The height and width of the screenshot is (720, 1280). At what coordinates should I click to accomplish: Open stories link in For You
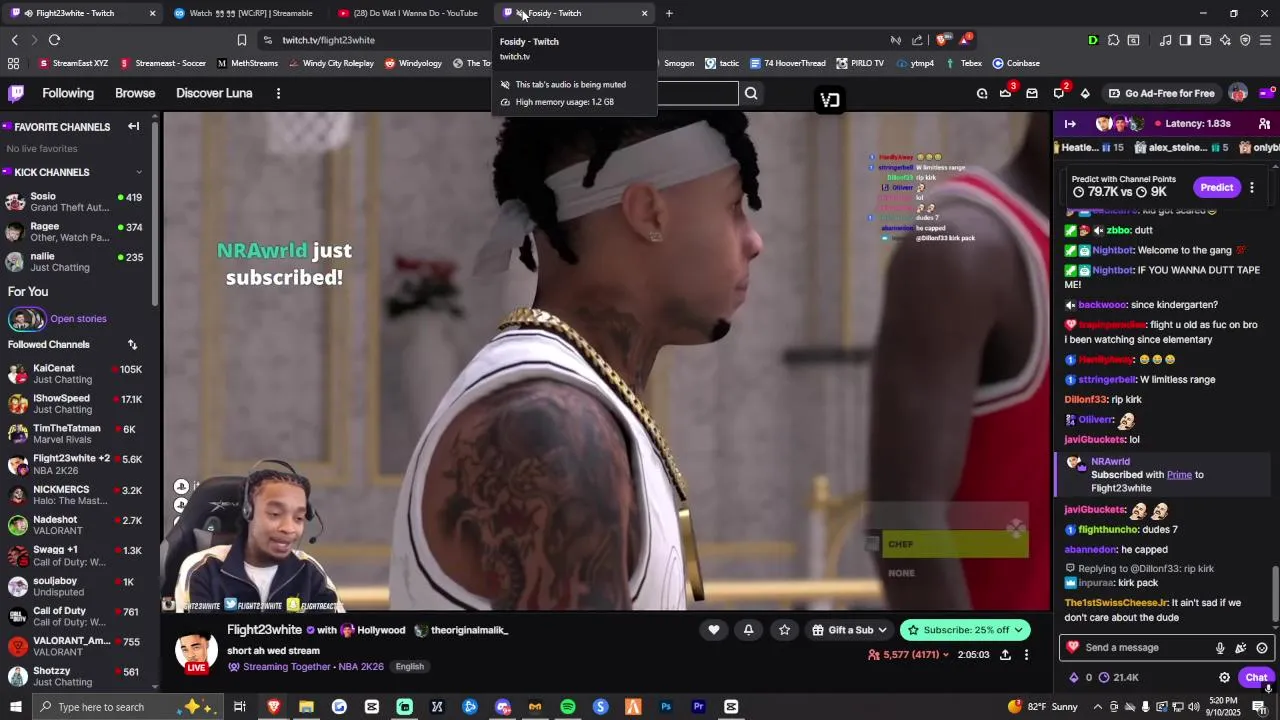(78, 319)
